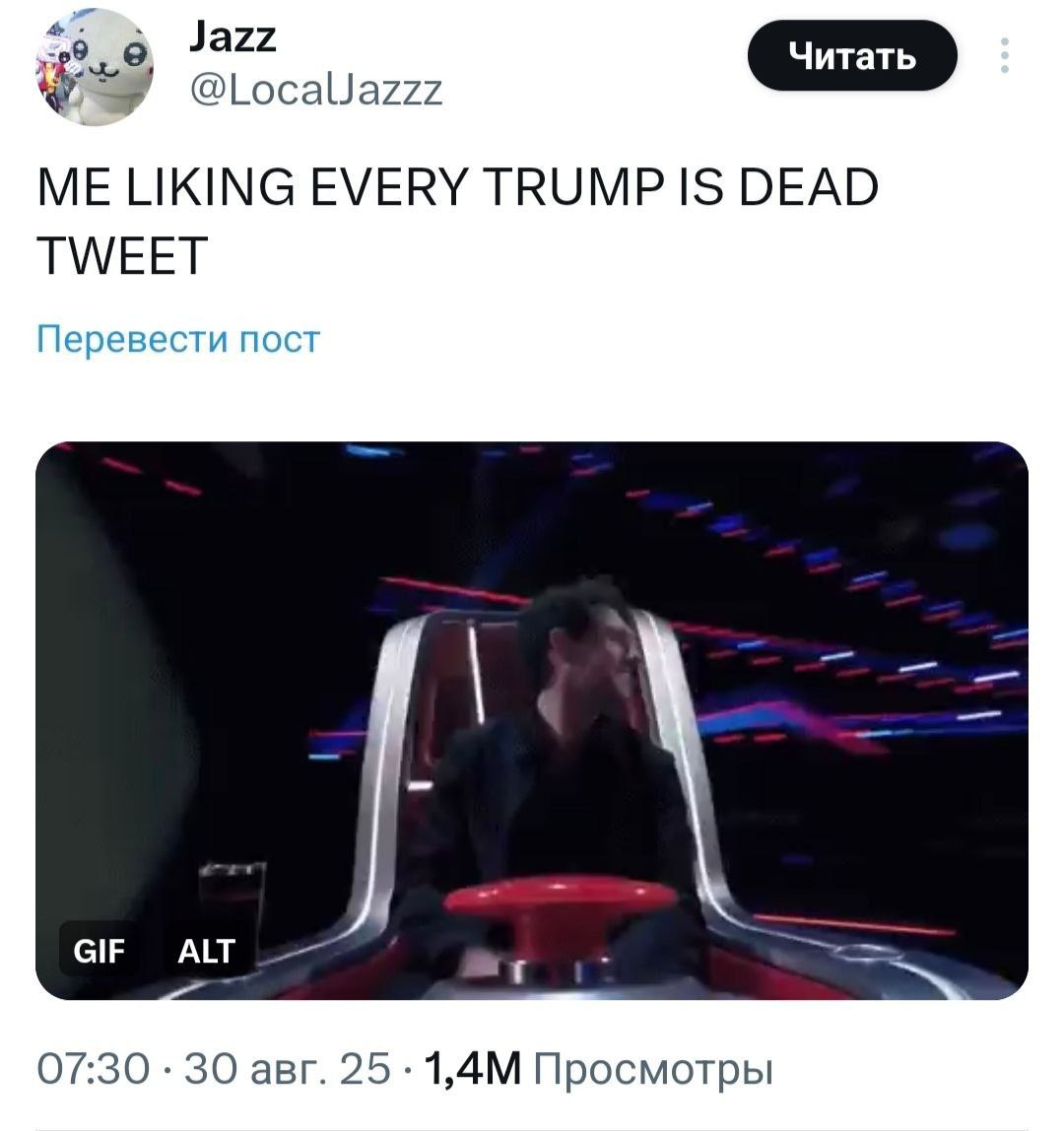Image resolution: width=1064 pixels, height=1131 pixels.
Task: Click Jazz's profile avatar picture
Action: [95, 66]
